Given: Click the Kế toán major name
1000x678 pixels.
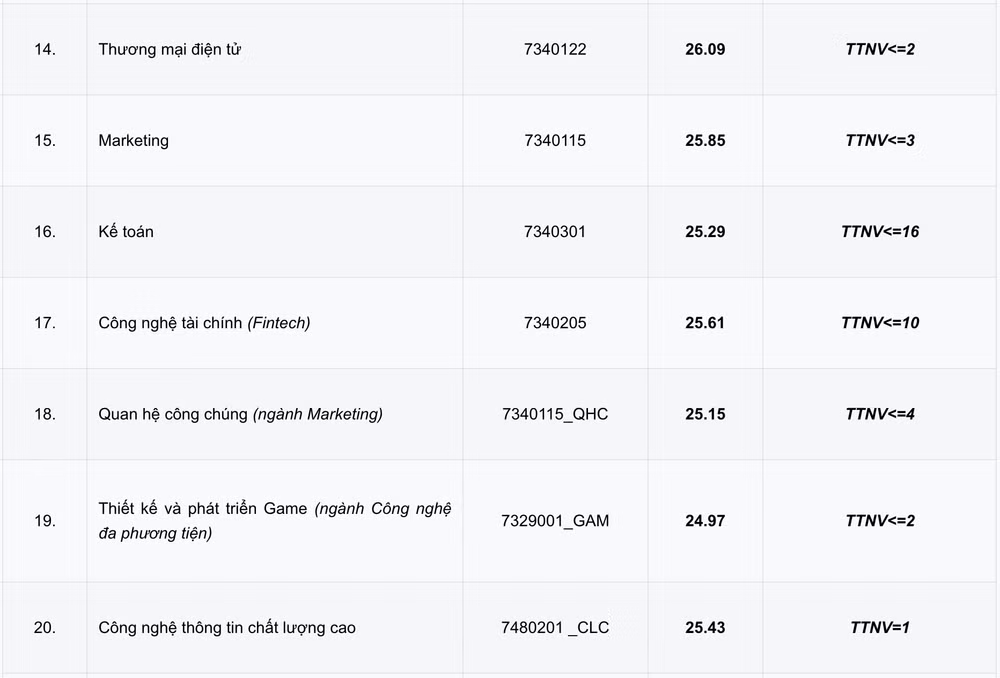Looking at the screenshot, I should 126,232.
